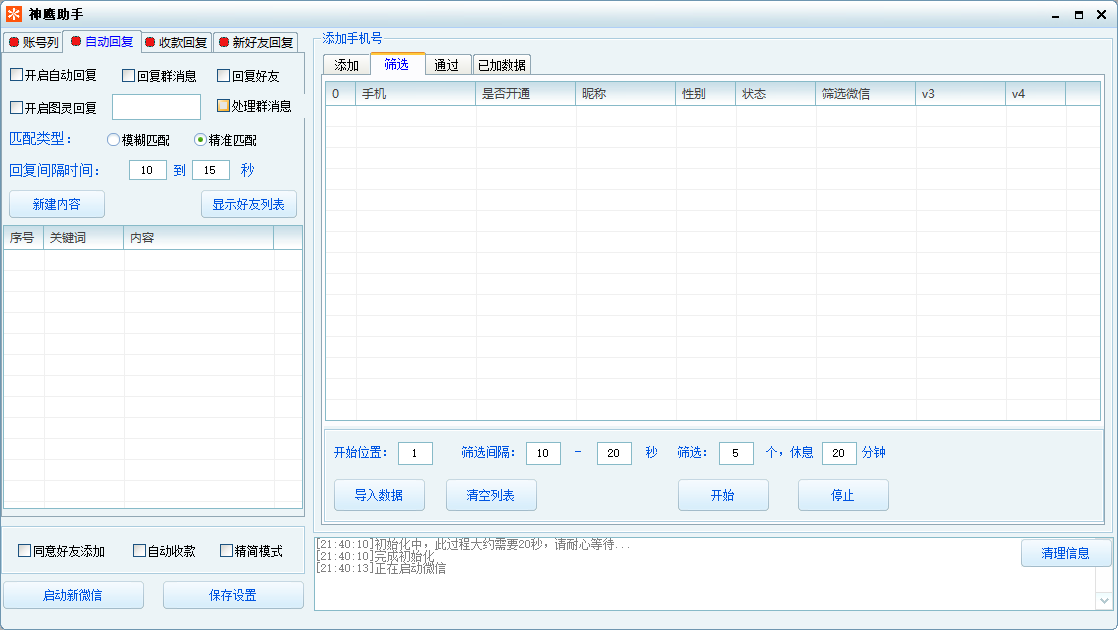
Task: Click the 启动新微信 button
Action: tap(73, 595)
